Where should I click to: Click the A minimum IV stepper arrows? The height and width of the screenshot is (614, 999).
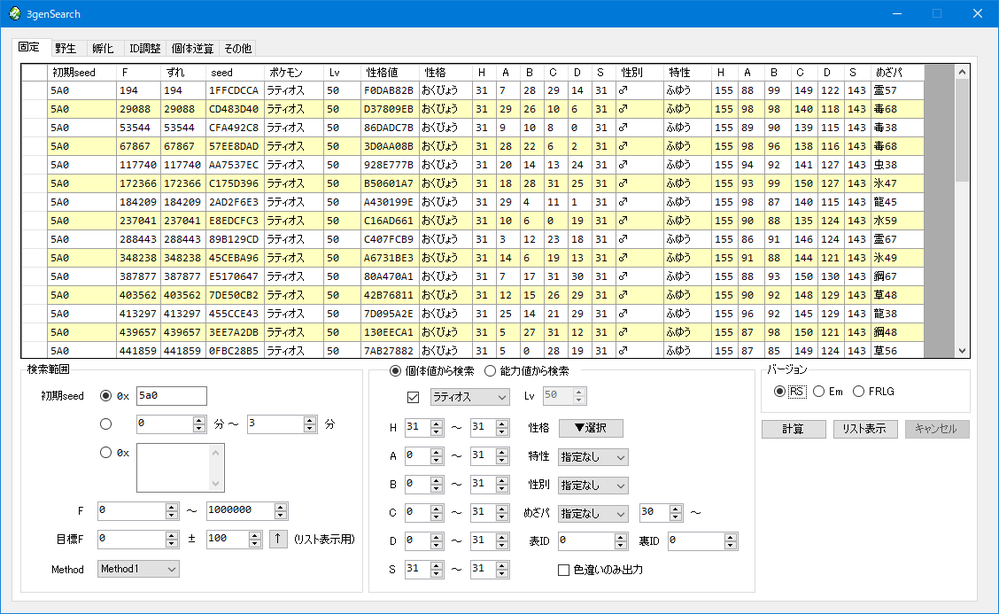(436, 456)
